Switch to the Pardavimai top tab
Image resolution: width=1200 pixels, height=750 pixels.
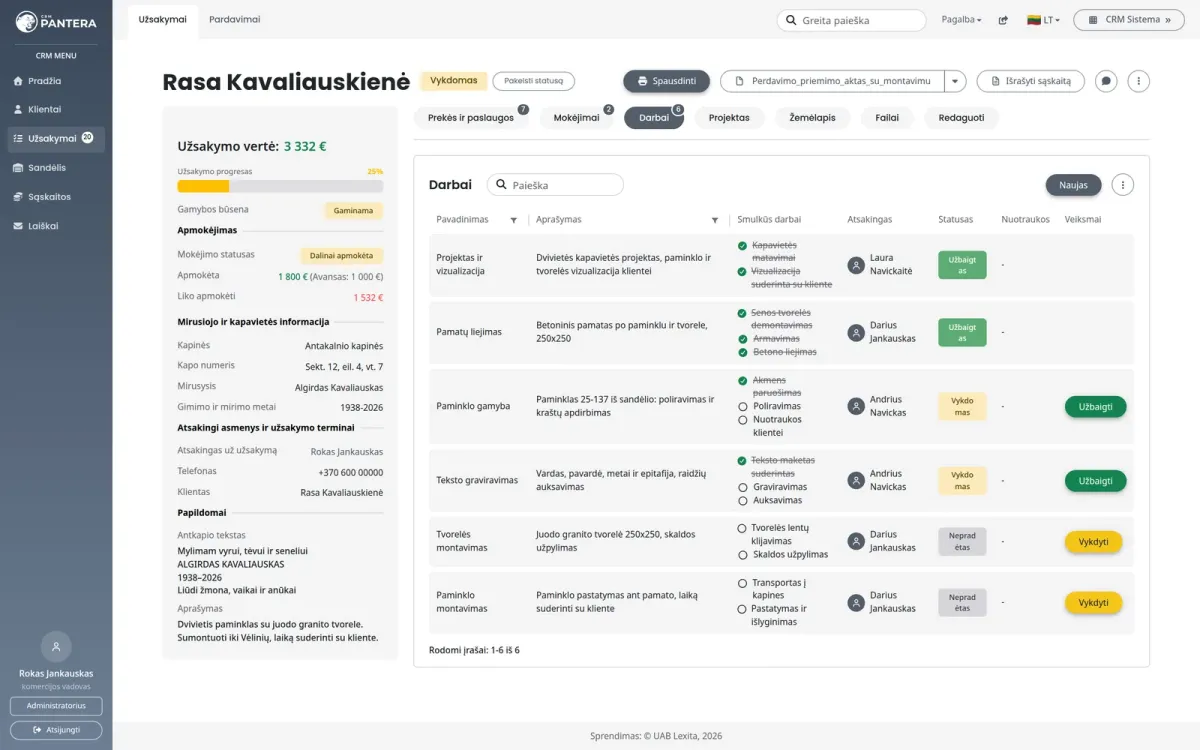tap(235, 20)
